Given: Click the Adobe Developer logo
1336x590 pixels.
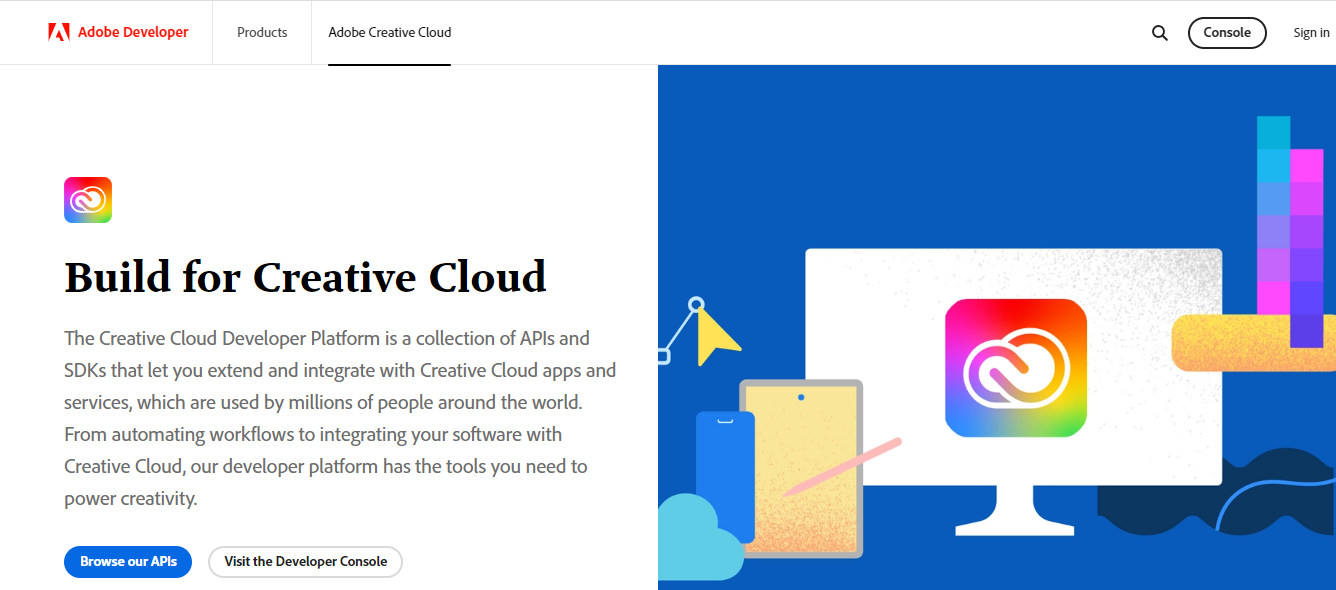Looking at the screenshot, I should pos(118,32).
